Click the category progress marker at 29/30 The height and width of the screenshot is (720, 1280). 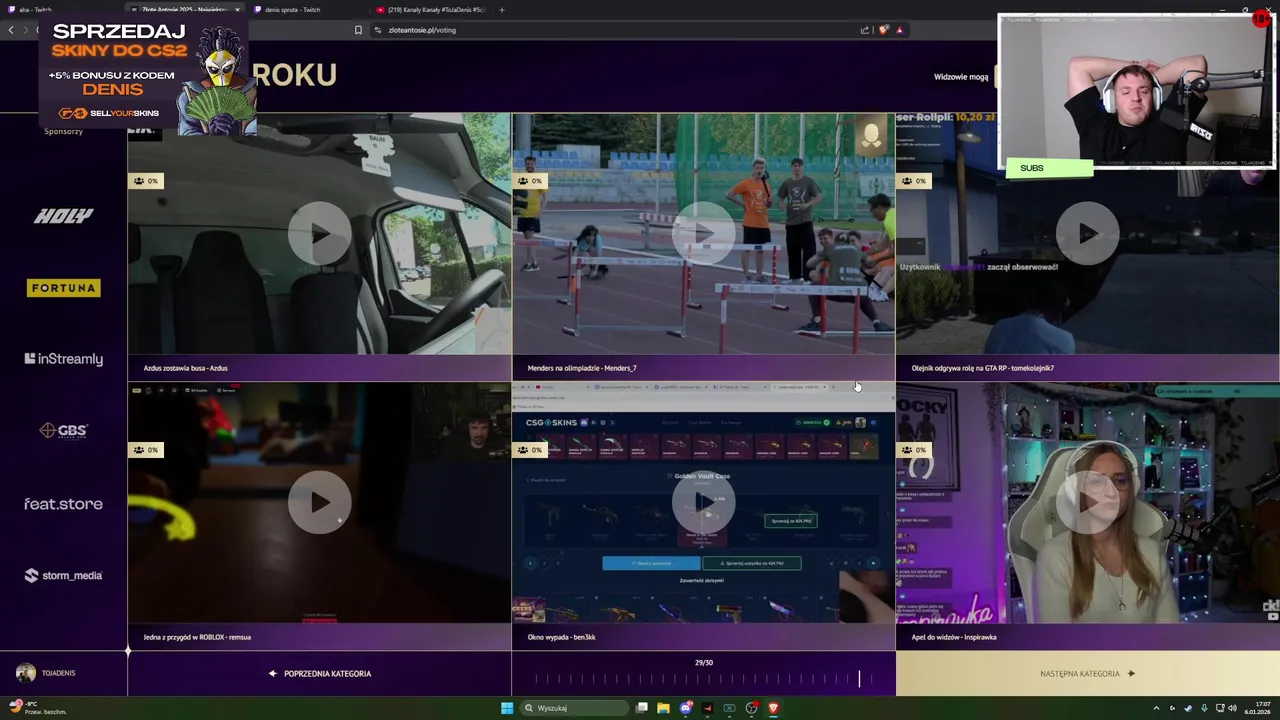[859, 679]
